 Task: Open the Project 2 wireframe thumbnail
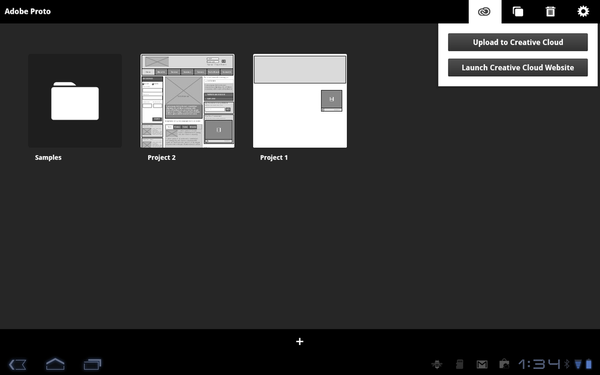188,101
